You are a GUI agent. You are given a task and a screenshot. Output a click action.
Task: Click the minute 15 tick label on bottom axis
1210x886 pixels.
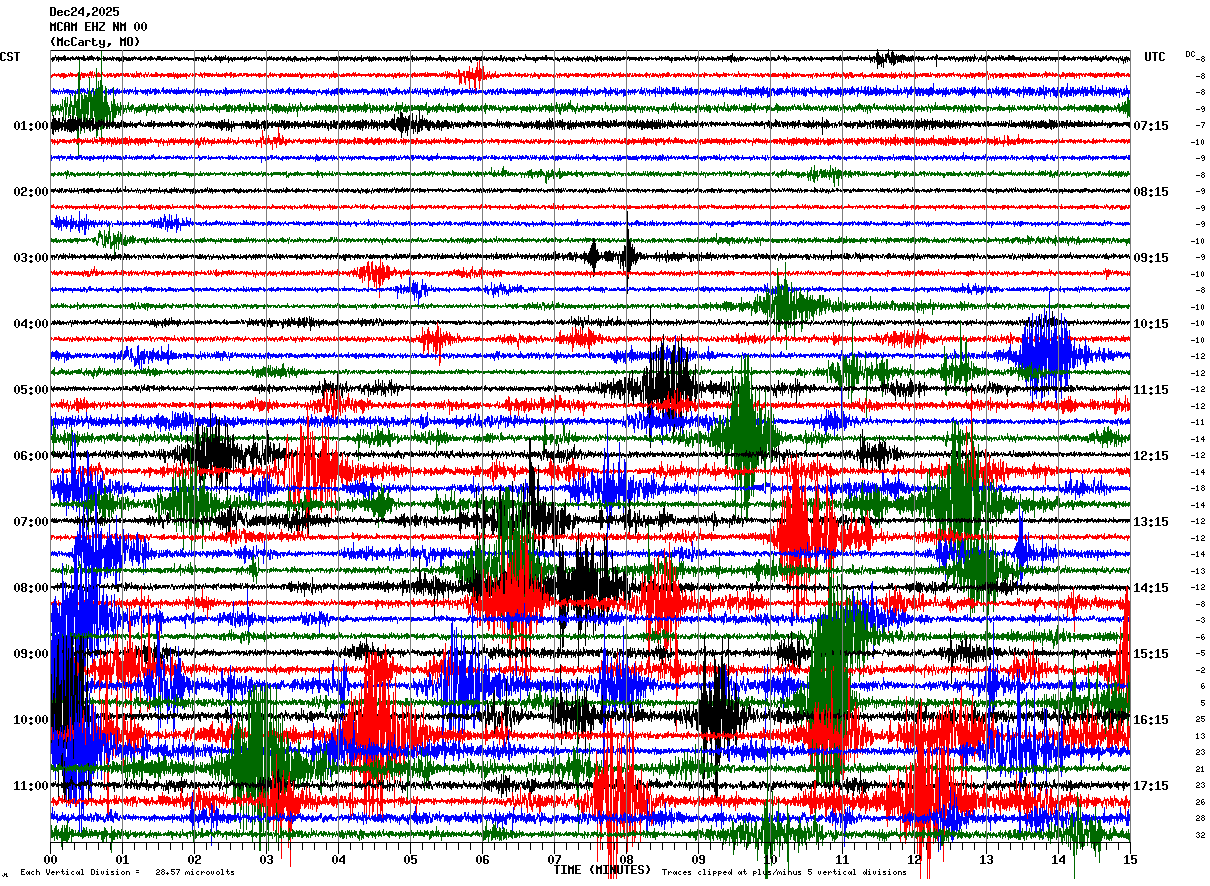1130,859
